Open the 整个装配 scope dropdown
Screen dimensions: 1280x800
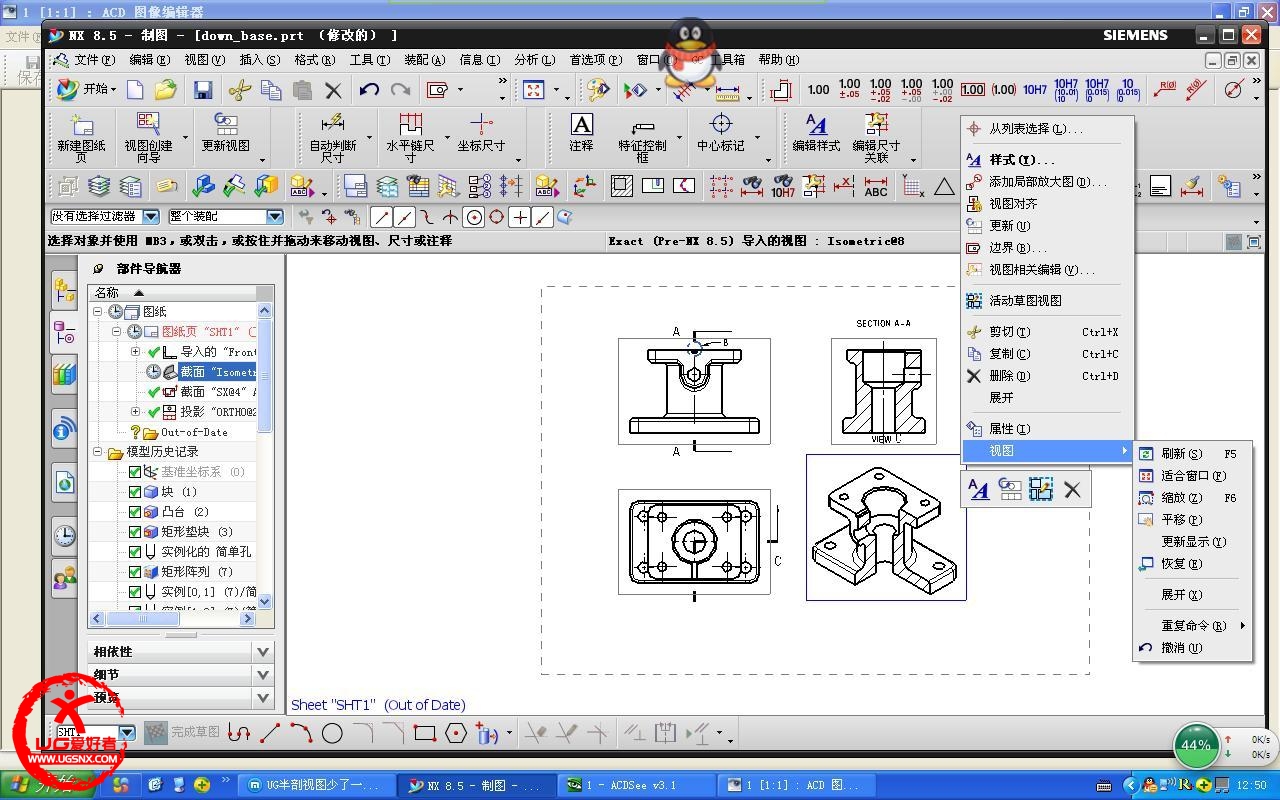coord(275,217)
